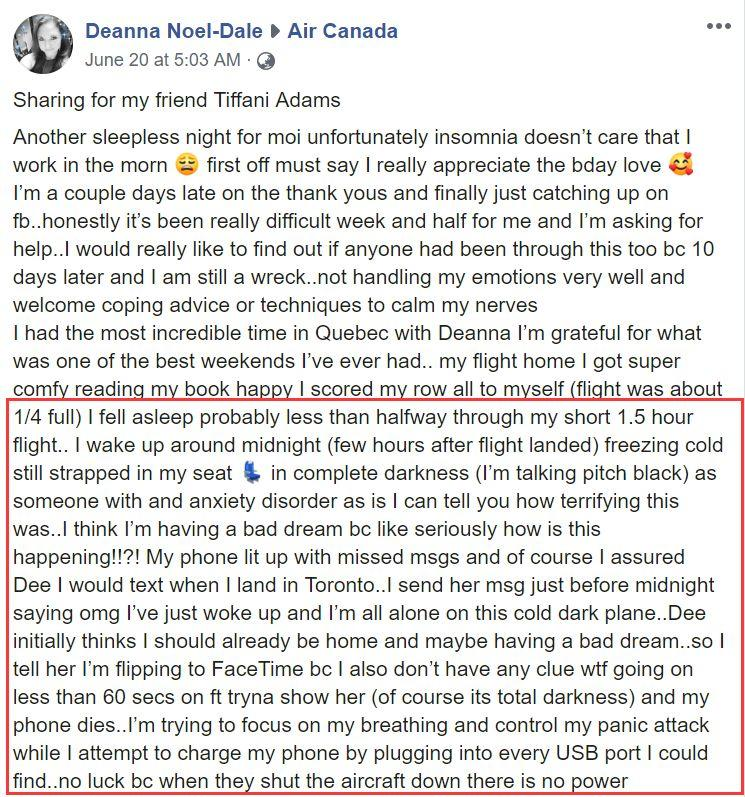Click the globe public privacy icon
The height and width of the screenshot is (797, 745).
click(266, 61)
